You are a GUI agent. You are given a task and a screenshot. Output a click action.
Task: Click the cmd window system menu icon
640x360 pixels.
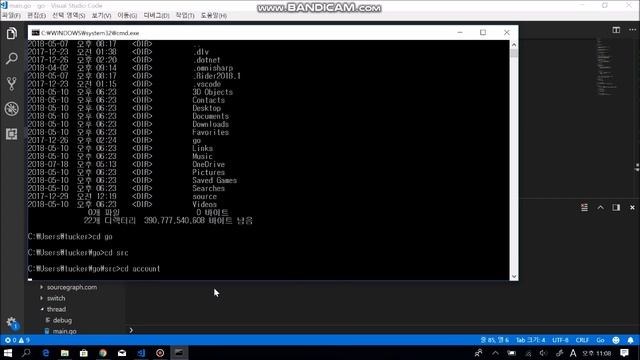point(36,33)
